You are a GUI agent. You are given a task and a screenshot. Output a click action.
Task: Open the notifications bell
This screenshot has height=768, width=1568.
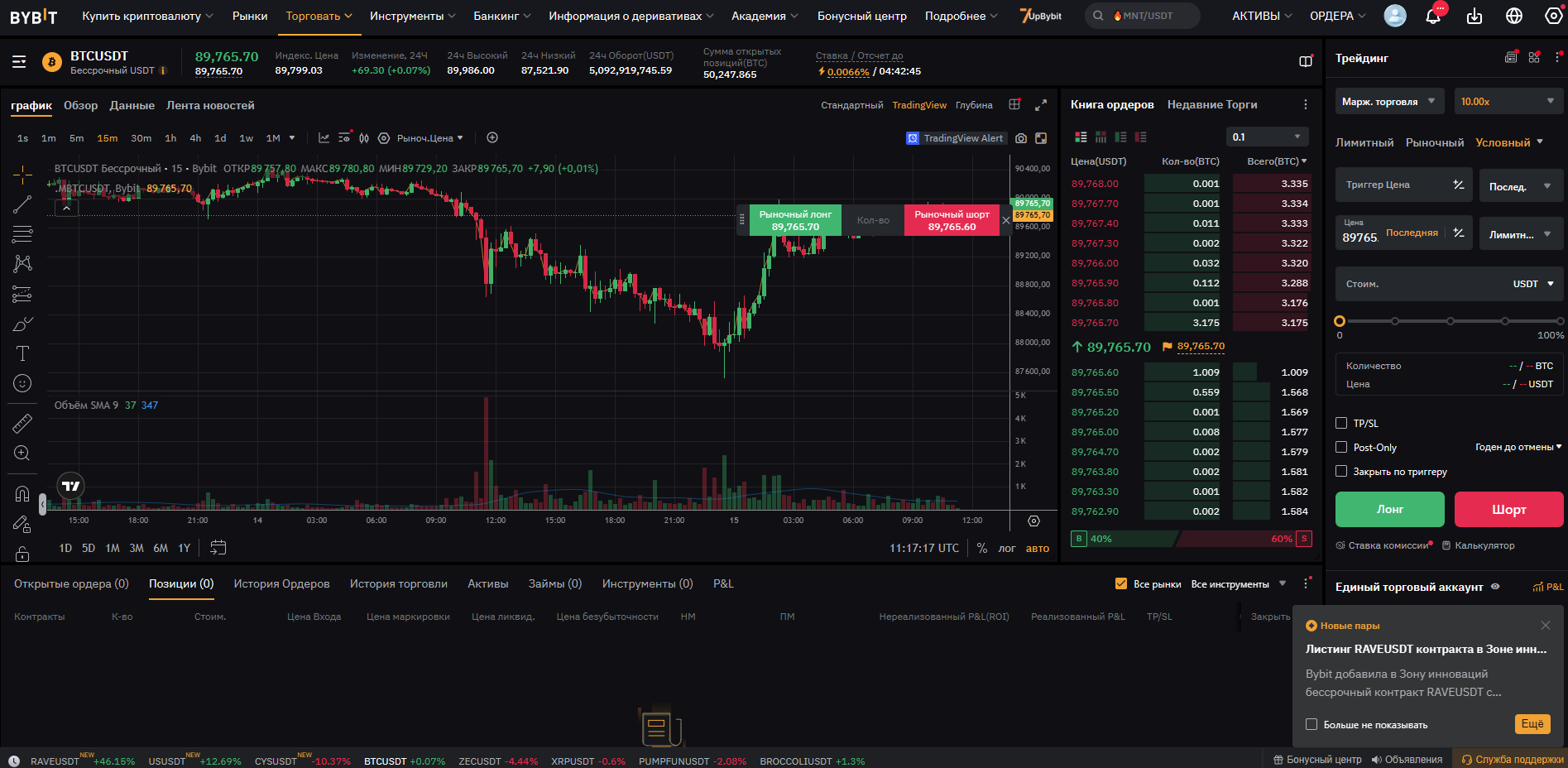(x=1433, y=17)
